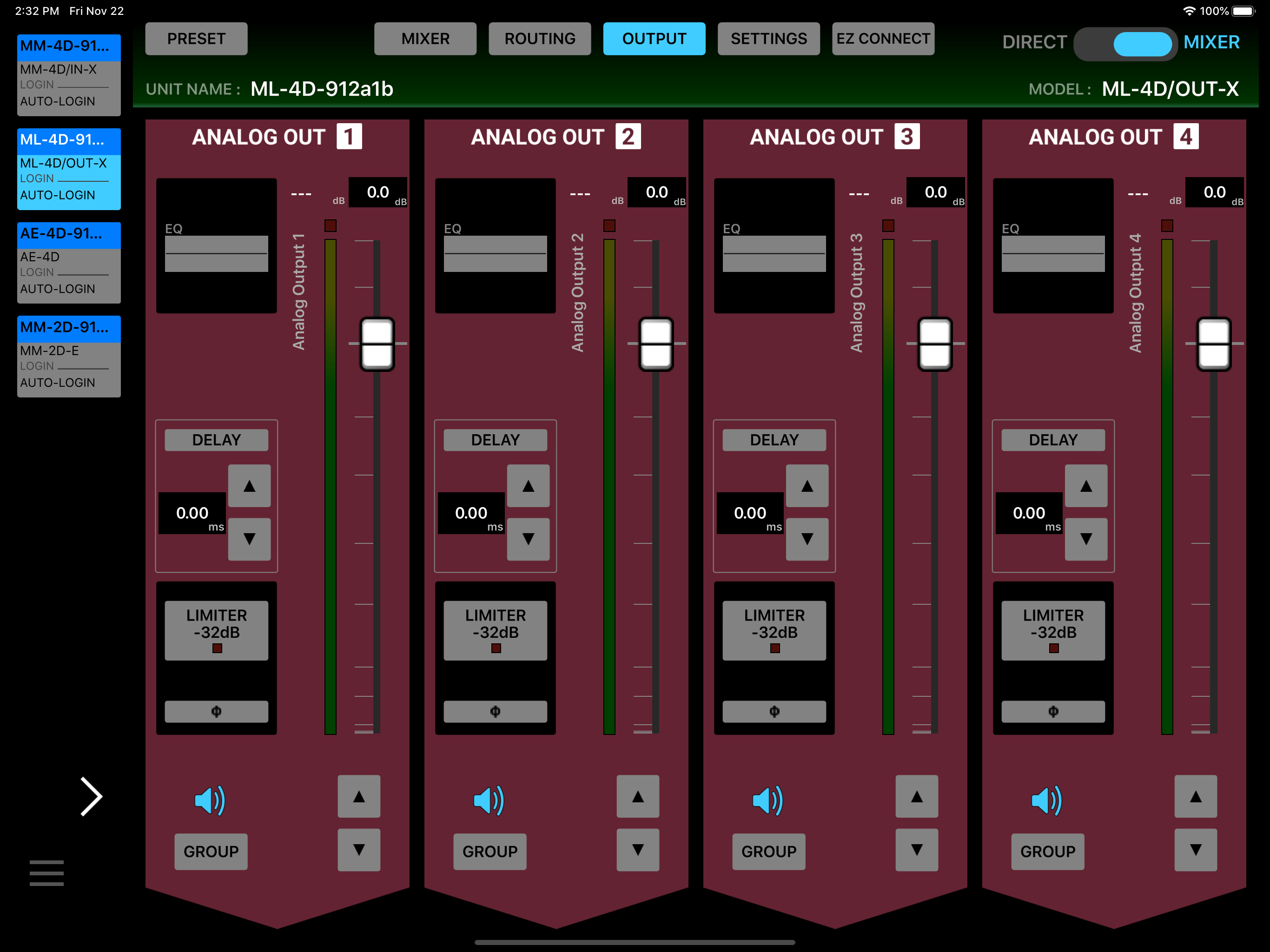Decrease delay on Analog Out 4
This screenshot has width=1270, height=952.
1086,539
